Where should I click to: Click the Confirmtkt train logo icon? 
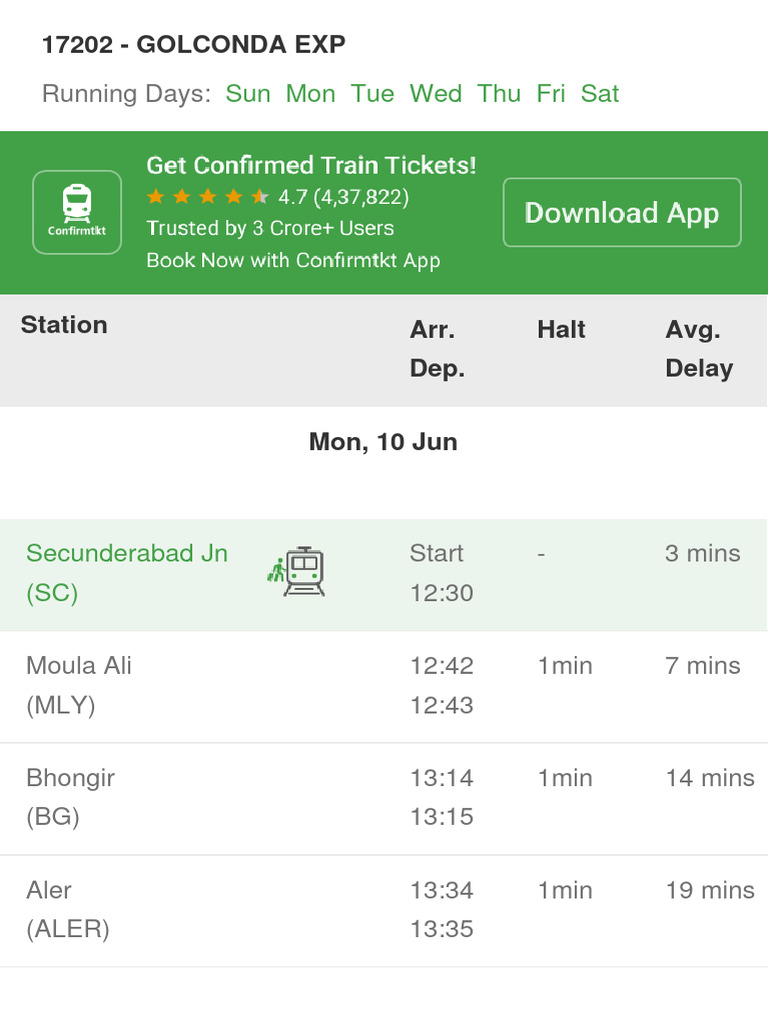77,212
